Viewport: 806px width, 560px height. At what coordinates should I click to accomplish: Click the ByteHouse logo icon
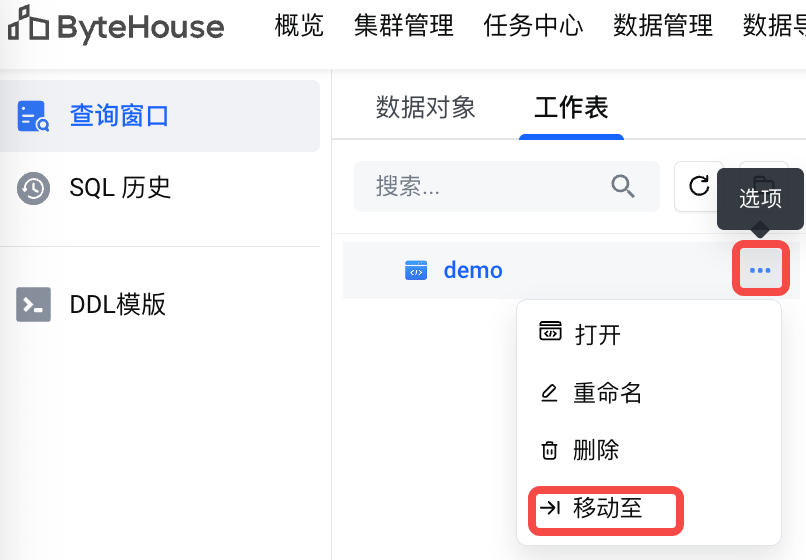28,23
